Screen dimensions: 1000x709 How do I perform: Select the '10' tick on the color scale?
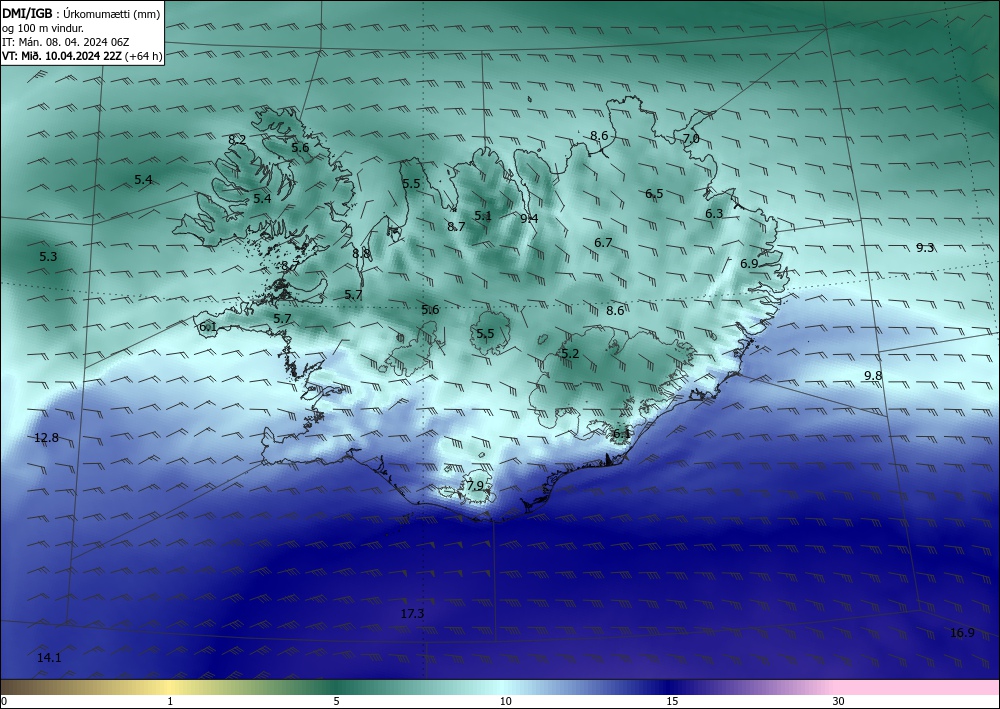pyautogui.click(x=506, y=701)
